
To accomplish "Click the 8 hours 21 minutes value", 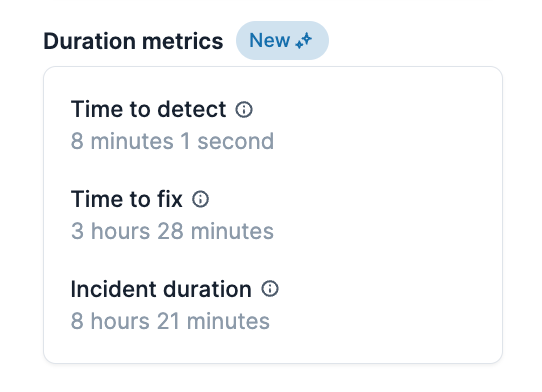I will 170,321.
